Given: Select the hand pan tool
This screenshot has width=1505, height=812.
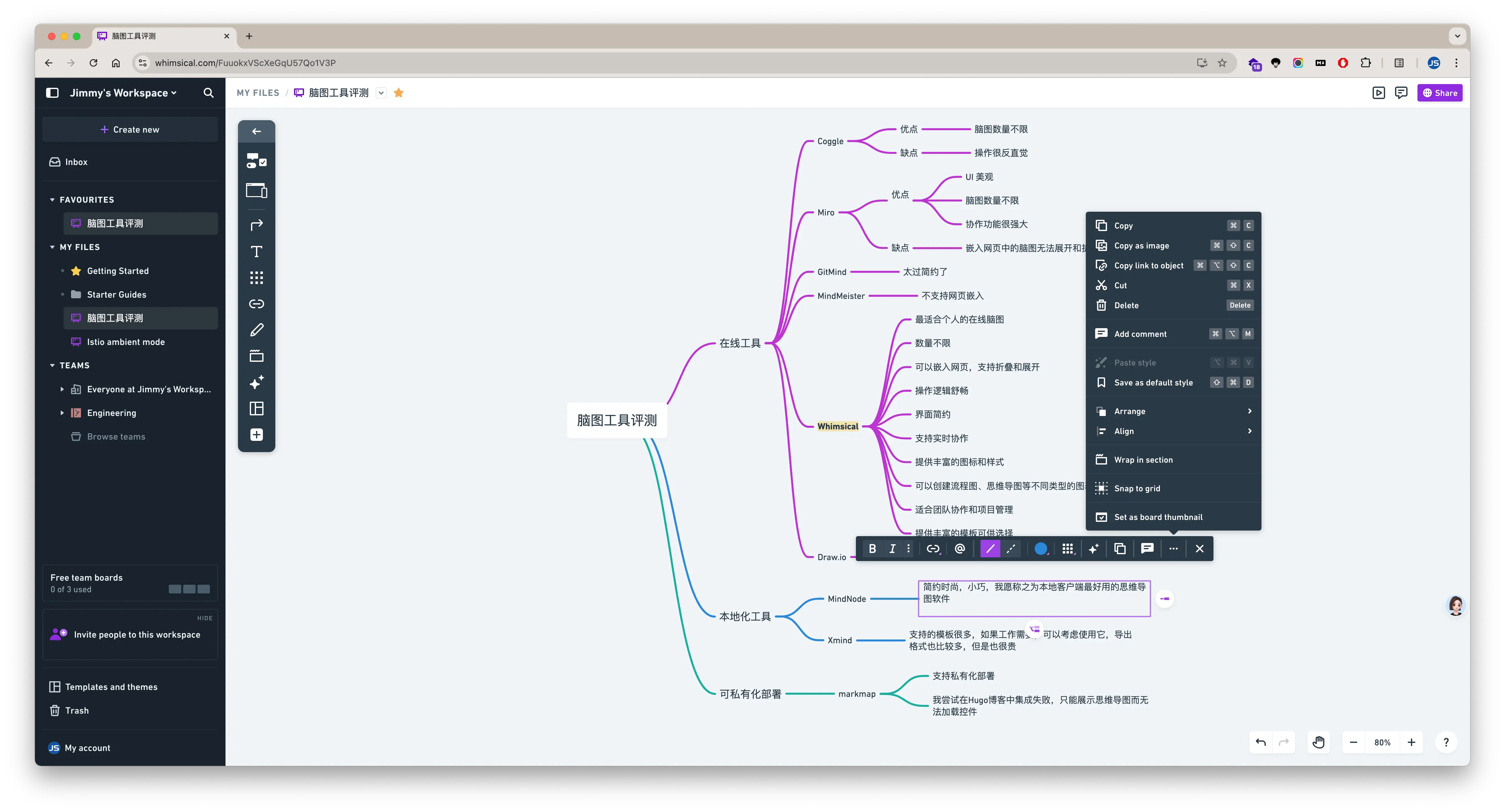Looking at the screenshot, I should coord(1319,743).
